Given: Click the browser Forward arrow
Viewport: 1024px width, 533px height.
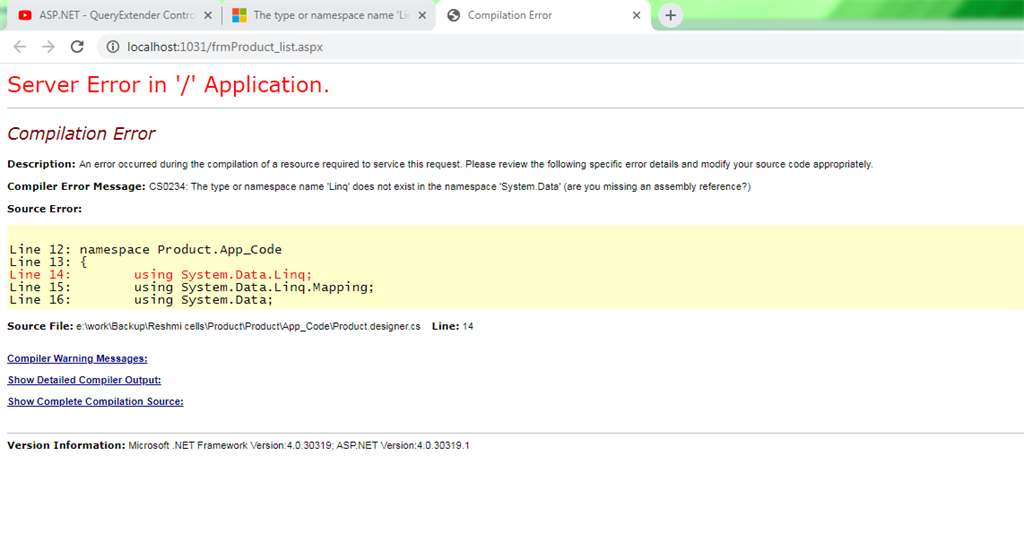Looking at the screenshot, I should pos(48,46).
